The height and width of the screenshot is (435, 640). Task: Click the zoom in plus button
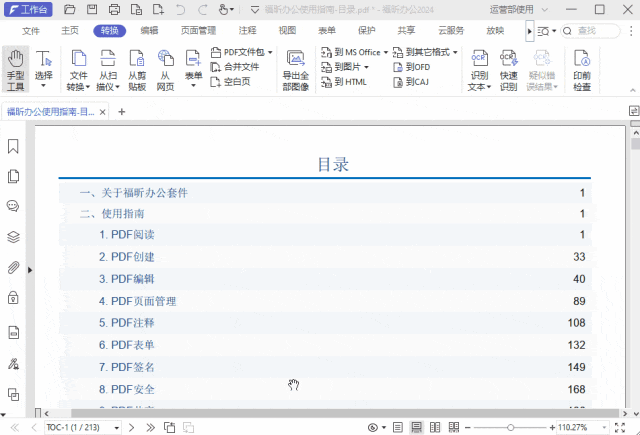pyautogui.click(x=552, y=428)
